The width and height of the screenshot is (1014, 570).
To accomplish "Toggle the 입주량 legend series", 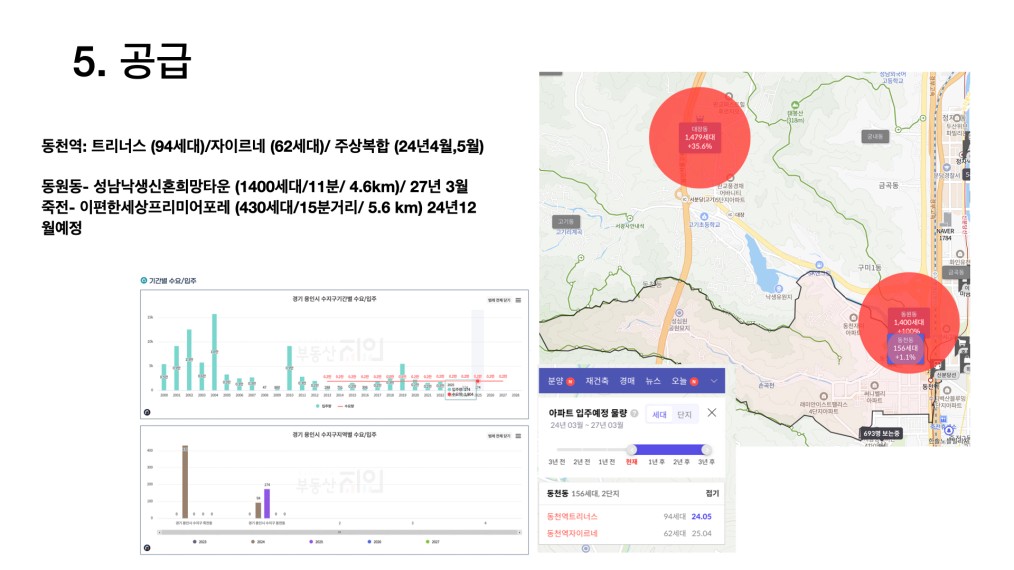I will pyautogui.click(x=323, y=406).
